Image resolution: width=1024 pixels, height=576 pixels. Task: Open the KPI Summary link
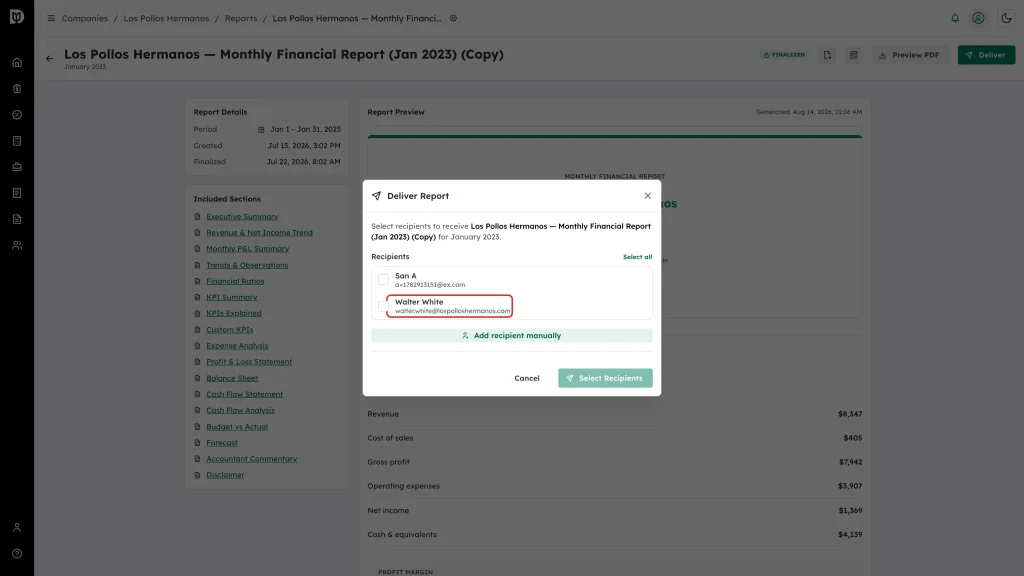232,297
